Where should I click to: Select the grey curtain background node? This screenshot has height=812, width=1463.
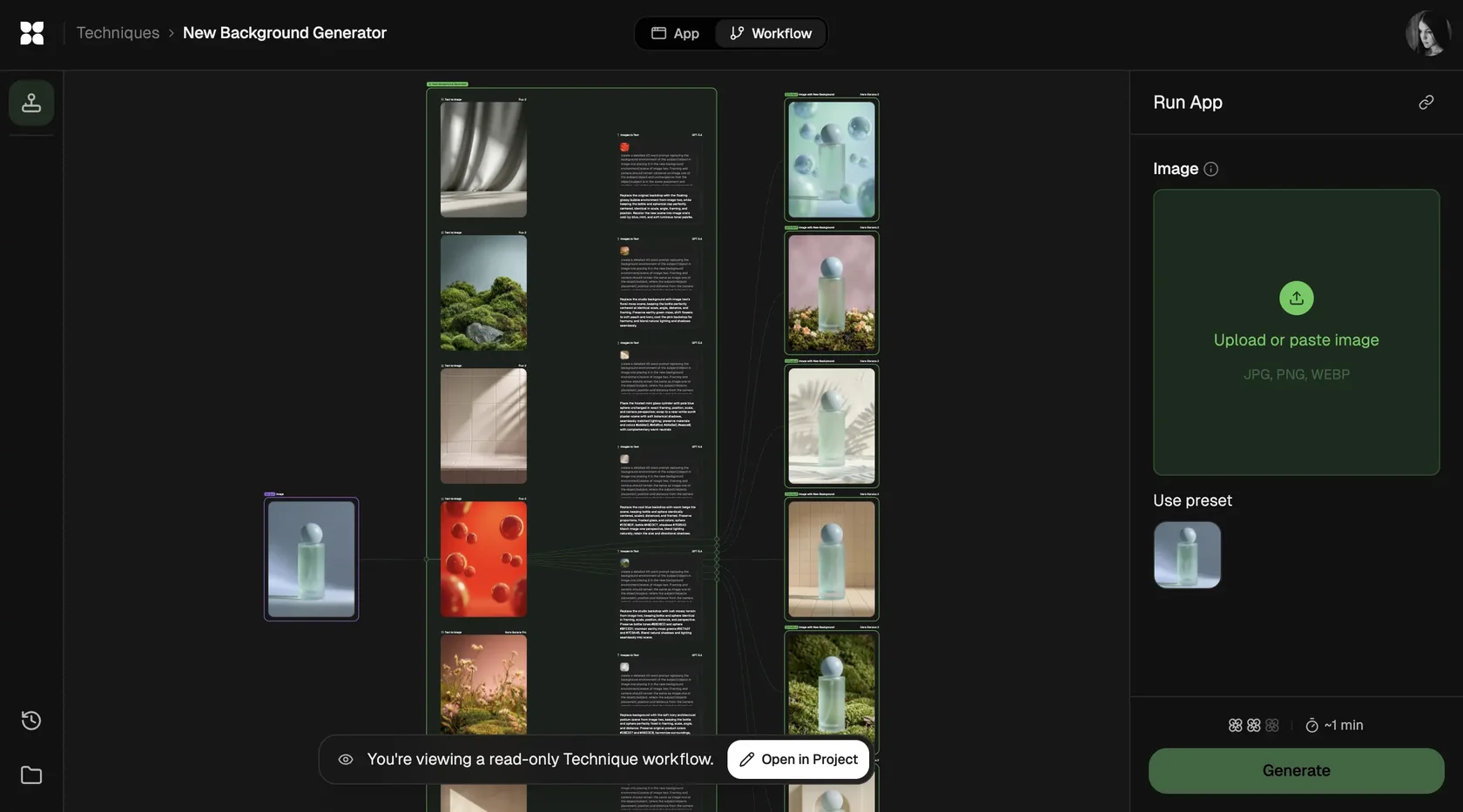(x=483, y=159)
